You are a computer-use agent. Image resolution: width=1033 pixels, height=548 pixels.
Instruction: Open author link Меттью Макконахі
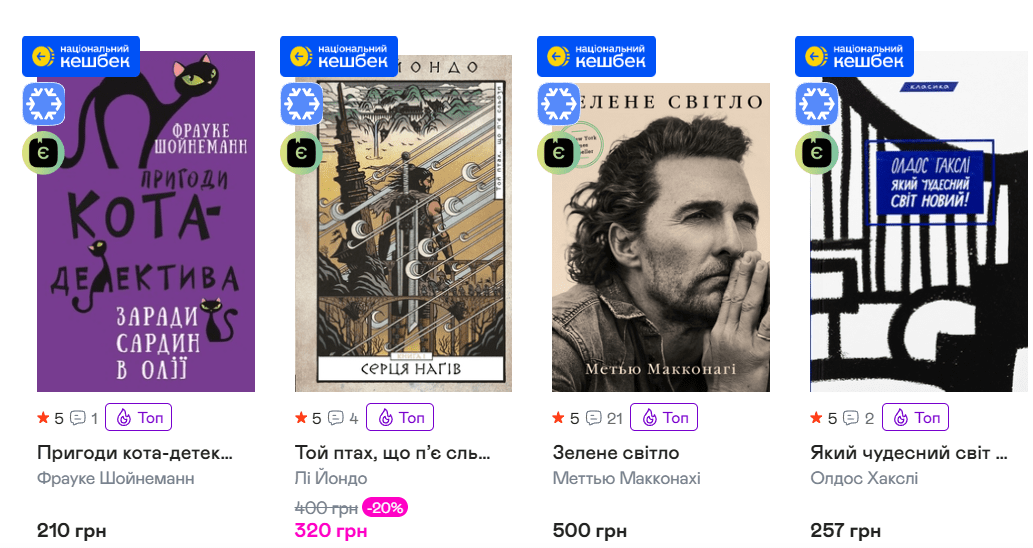pos(626,478)
